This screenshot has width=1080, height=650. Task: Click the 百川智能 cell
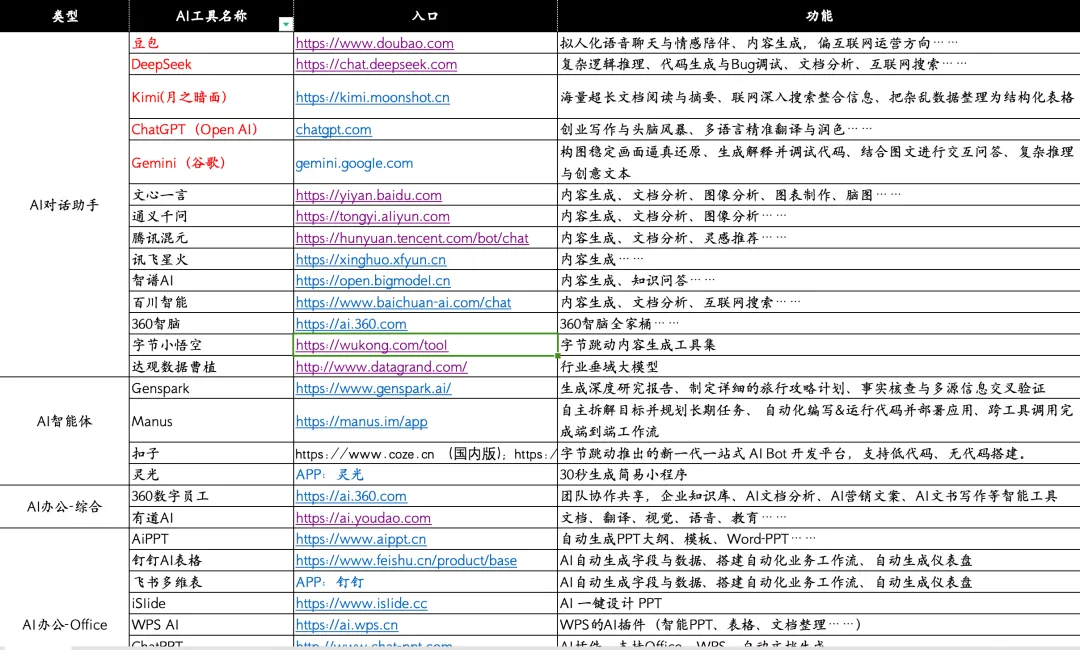(211, 302)
